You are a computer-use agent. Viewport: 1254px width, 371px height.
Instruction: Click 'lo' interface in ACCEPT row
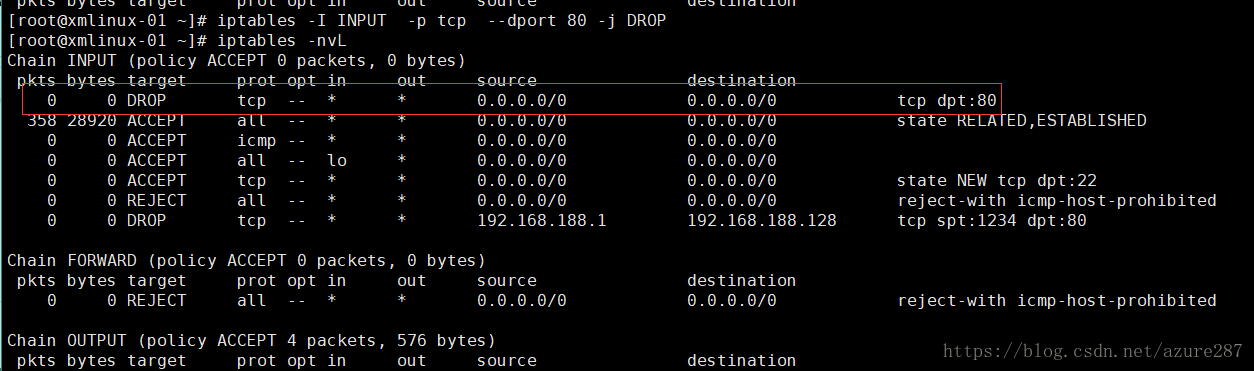pyautogui.click(x=337, y=161)
